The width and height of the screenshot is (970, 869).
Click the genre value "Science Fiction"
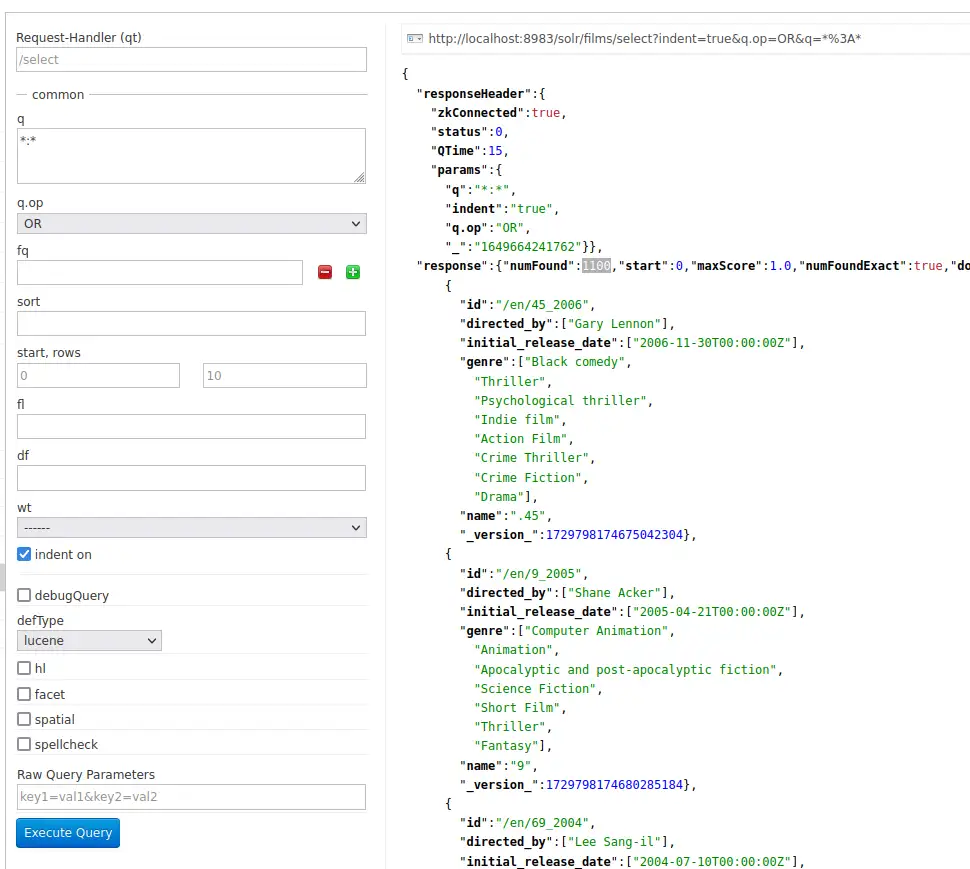click(535, 688)
